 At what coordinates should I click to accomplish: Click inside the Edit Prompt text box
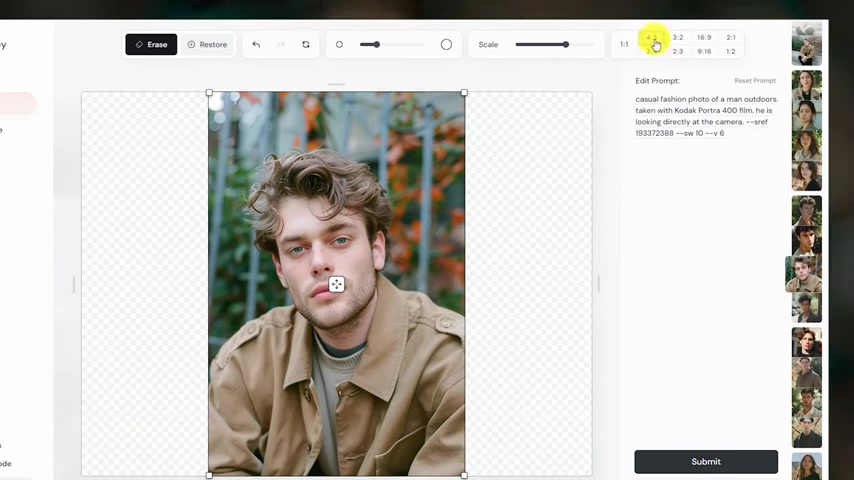[x=706, y=116]
